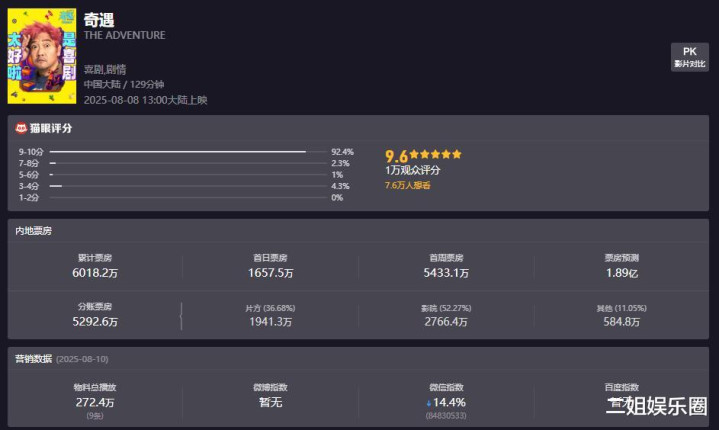Click the 7.6万人想看 link
This screenshot has width=719, height=430.
(408, 185)
